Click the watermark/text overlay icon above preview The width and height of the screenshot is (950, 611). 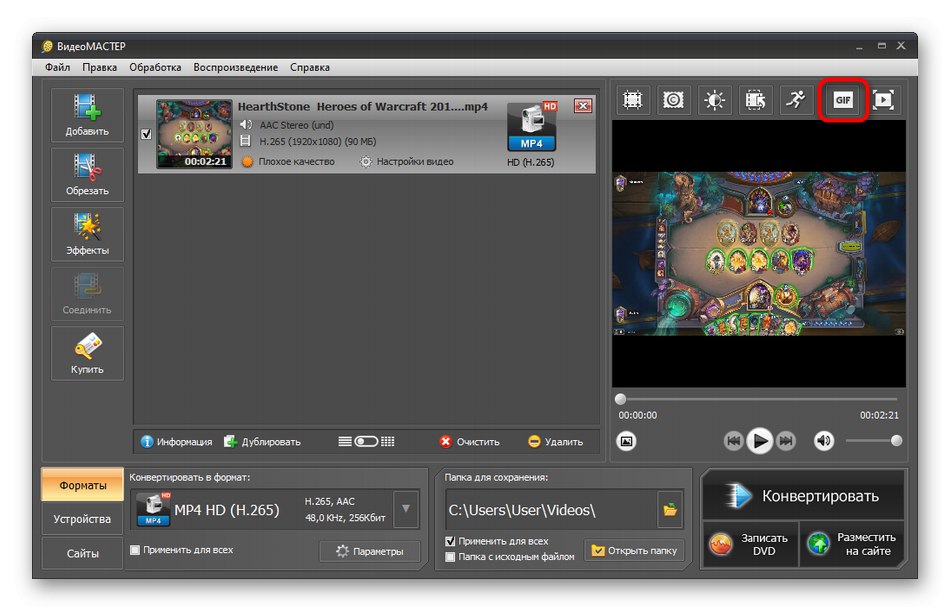(x=673, y=99)
